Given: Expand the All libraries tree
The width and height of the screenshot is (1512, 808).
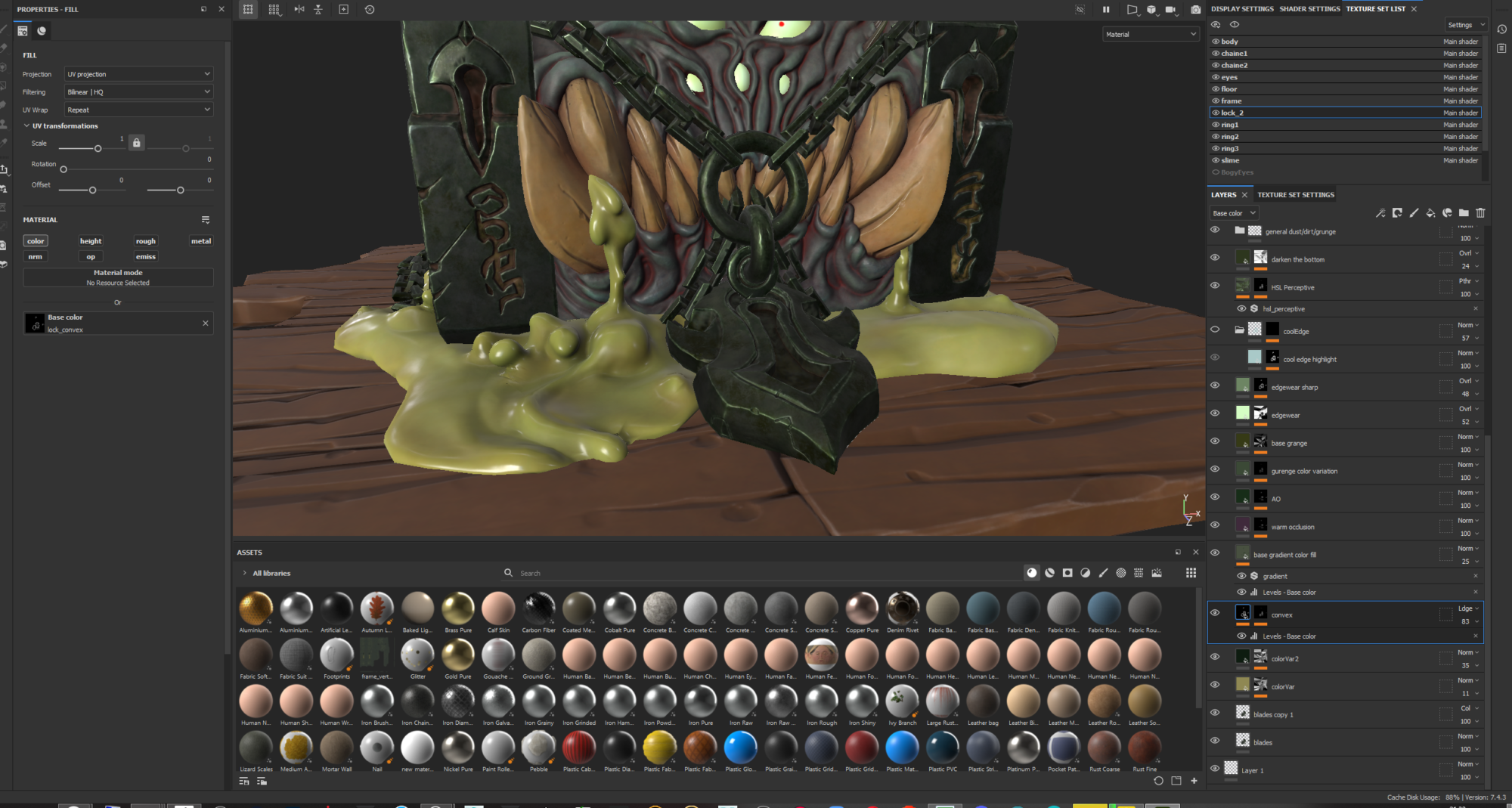Looking at the screenshot, I should coord(244,573).
